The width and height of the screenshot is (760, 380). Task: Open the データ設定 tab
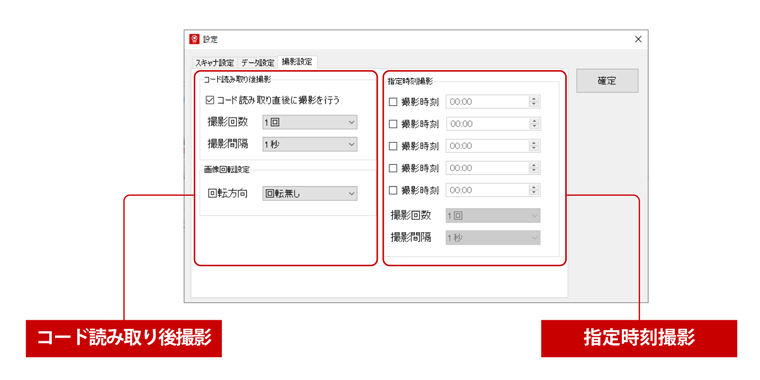point(258,63)
